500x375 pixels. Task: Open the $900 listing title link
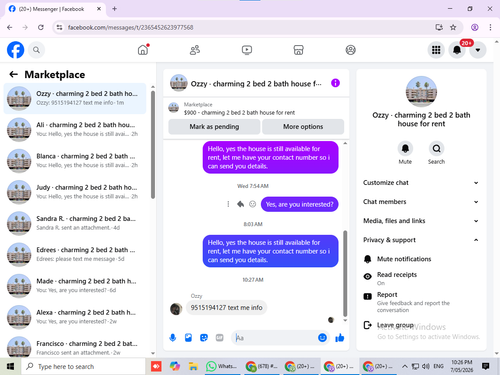[239, 113]
